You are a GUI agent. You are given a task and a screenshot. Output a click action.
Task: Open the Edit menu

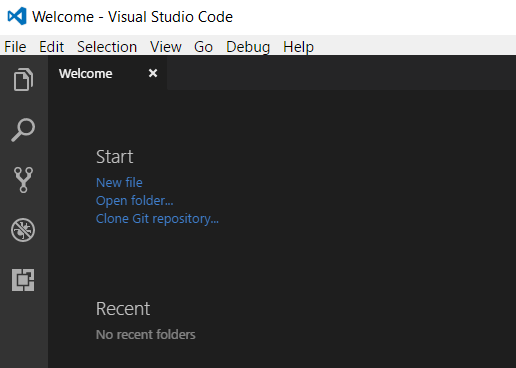[x=51, y=47]
